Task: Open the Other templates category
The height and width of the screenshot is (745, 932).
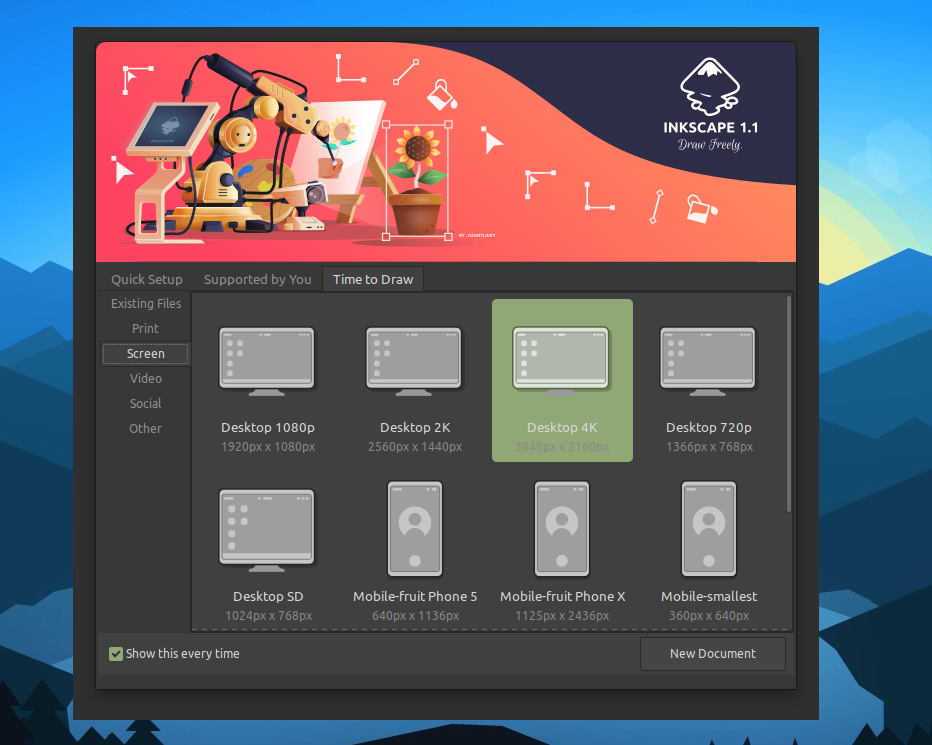Action: [146, 429]
